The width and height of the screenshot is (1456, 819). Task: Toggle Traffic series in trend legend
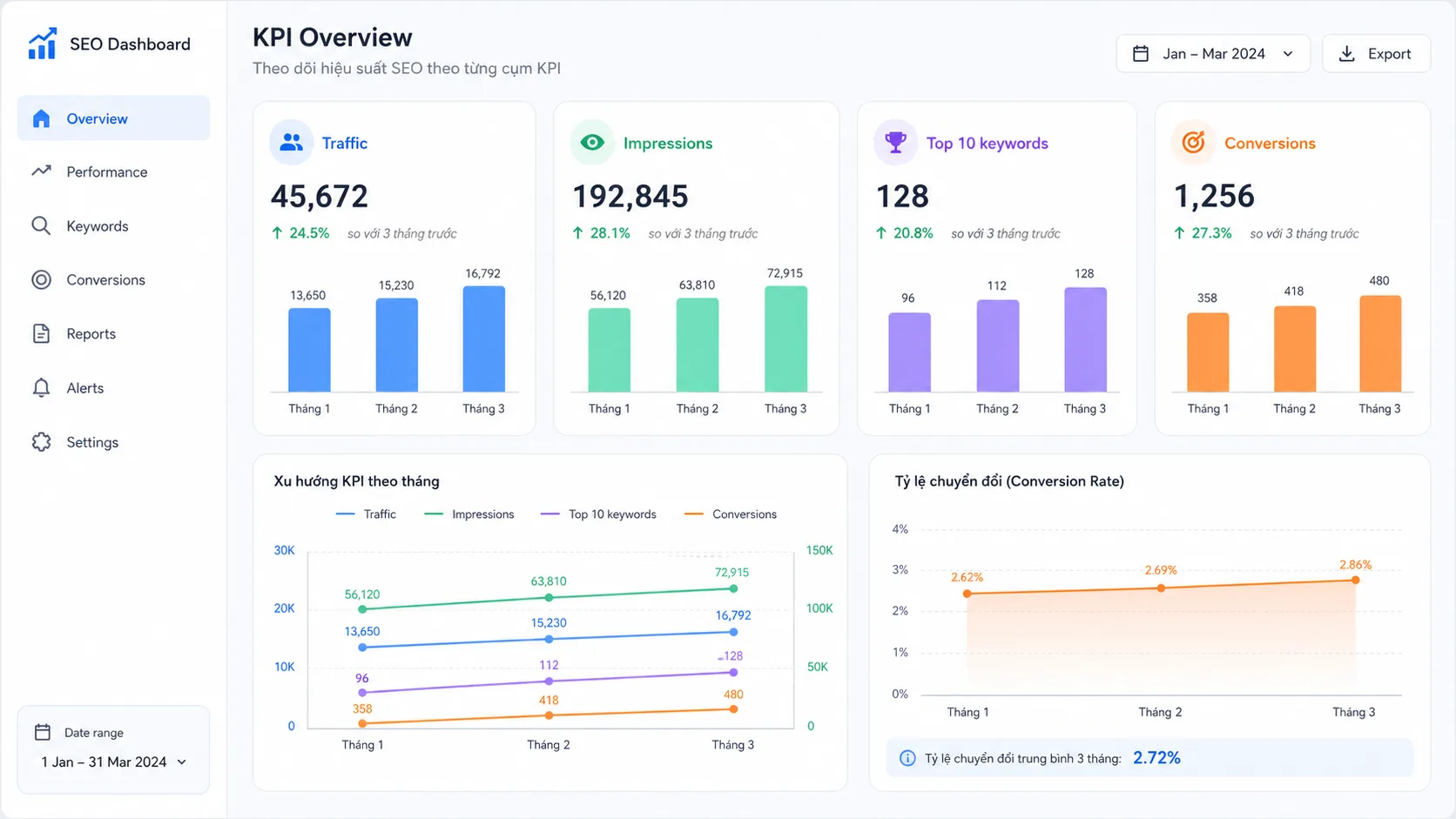coord(366,514)
